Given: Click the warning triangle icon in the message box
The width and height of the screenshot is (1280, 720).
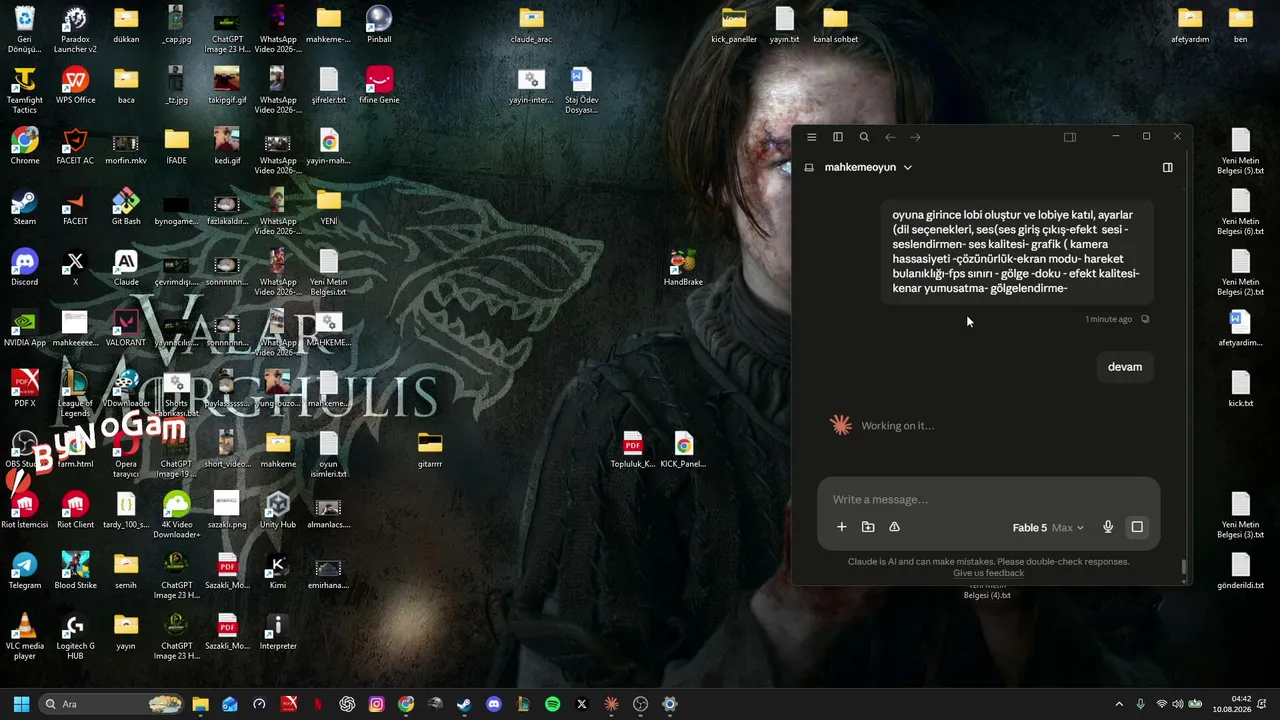Looking at the screenshot, I should point(894,527).
